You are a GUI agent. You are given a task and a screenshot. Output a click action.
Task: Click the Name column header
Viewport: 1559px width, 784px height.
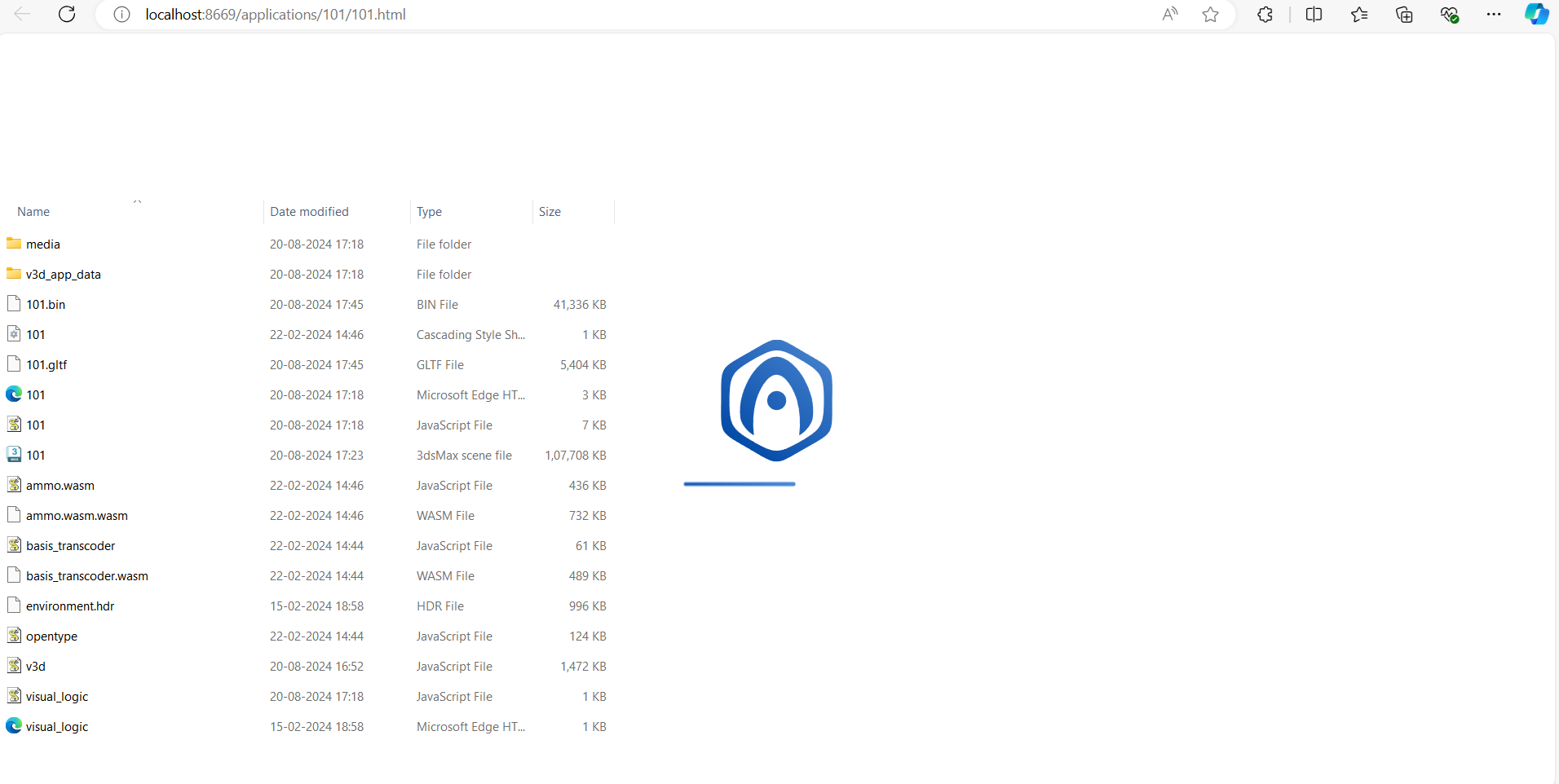point(33,212)
